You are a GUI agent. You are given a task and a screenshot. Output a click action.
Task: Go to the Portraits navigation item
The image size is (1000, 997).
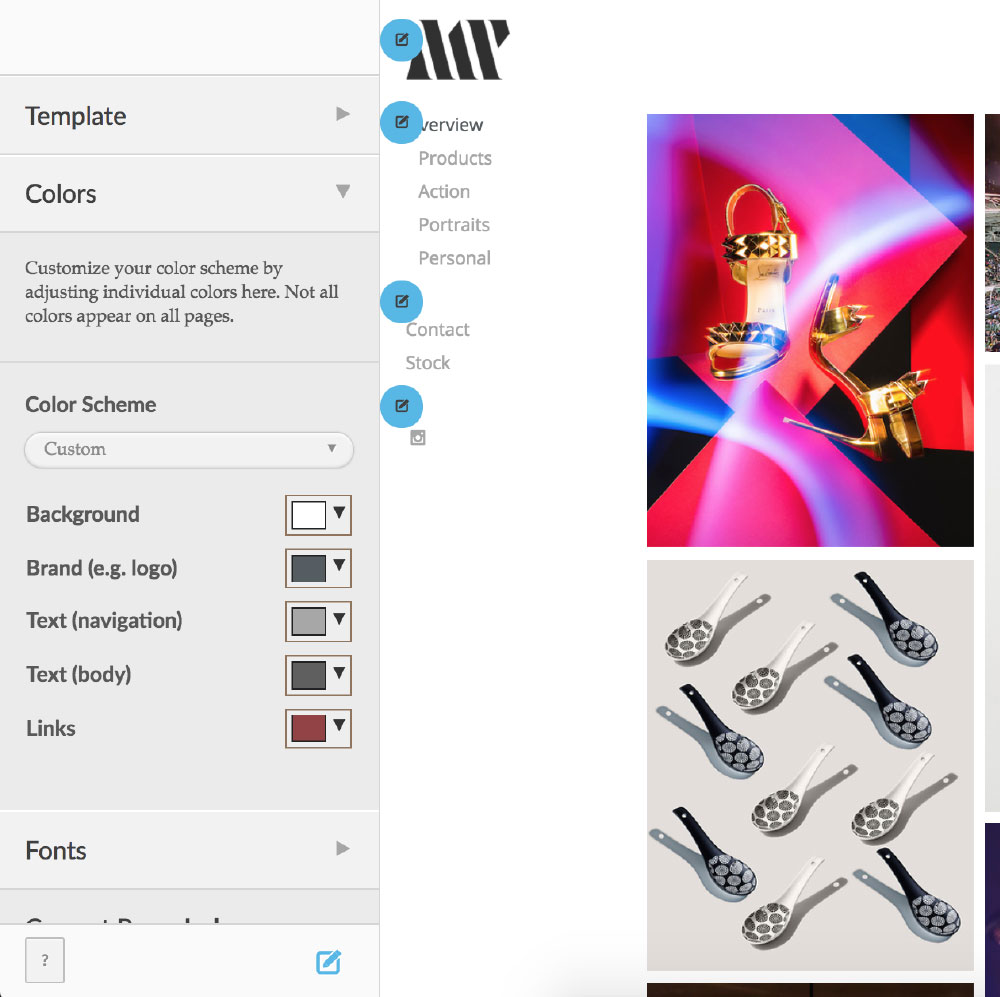pos(454,225)
